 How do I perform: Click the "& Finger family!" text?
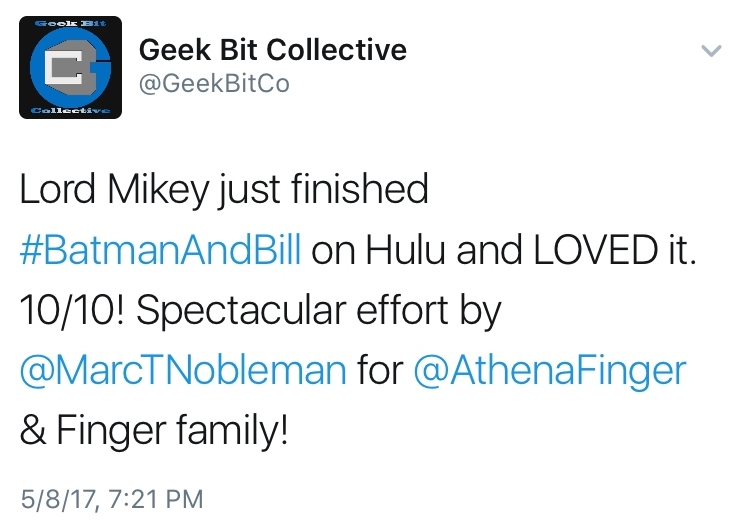coord(154,432)
